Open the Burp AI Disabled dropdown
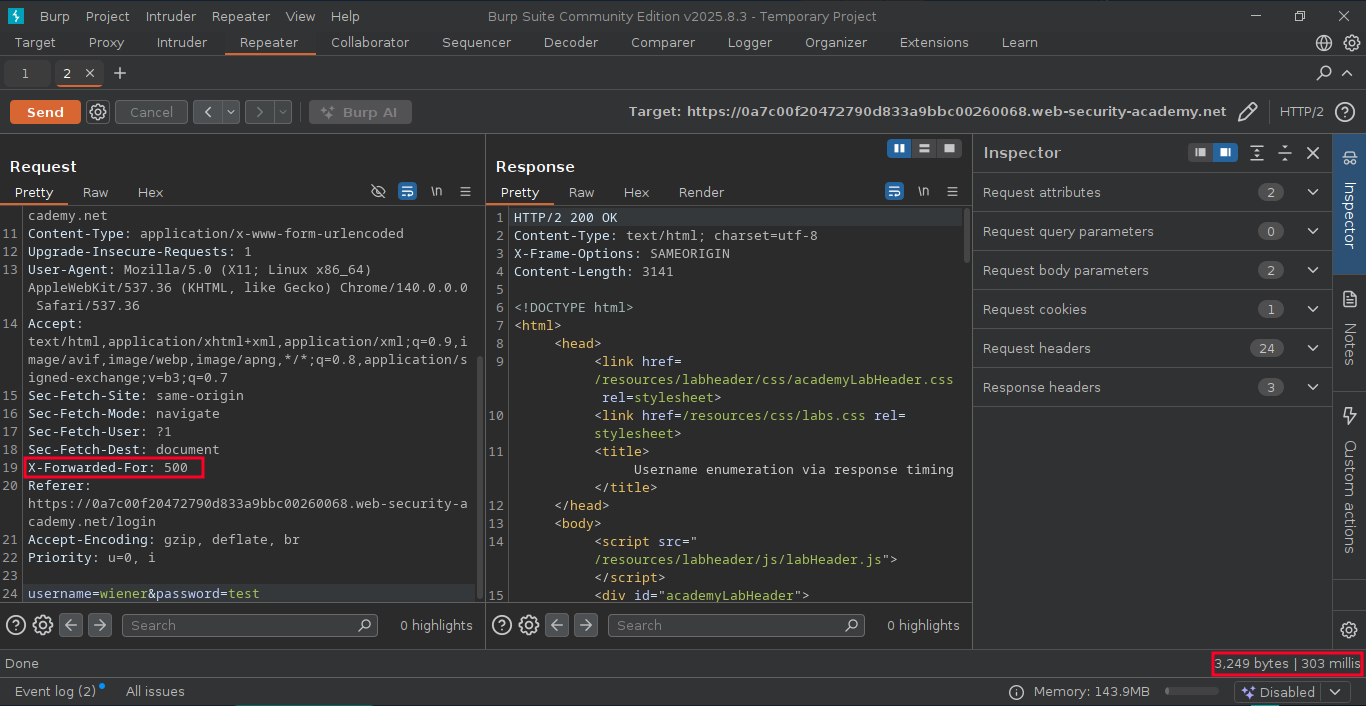Viewport: 1366px width, 706px height. [x=1336, y=692]
